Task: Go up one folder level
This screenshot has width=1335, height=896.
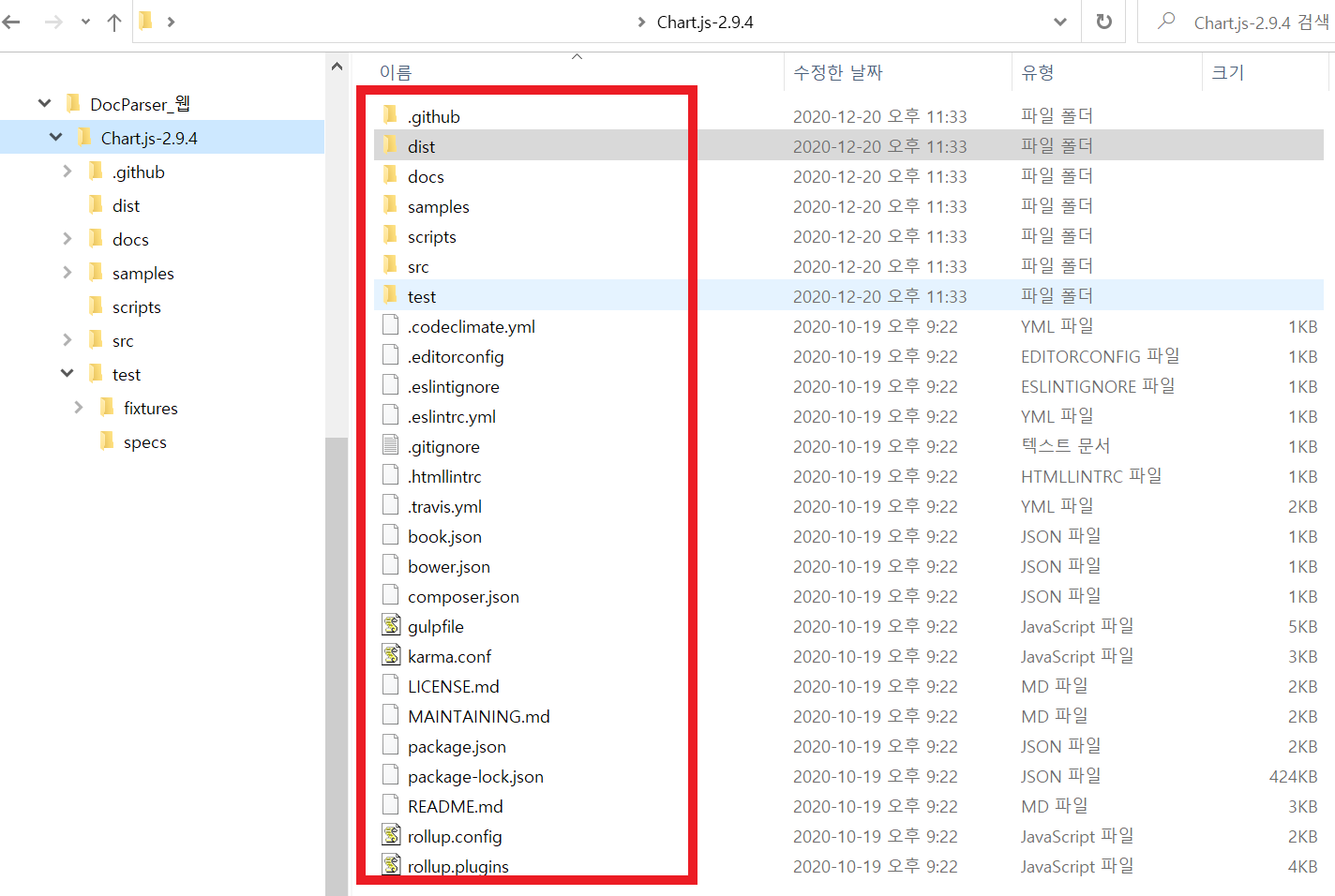Action: click(114, 22)
